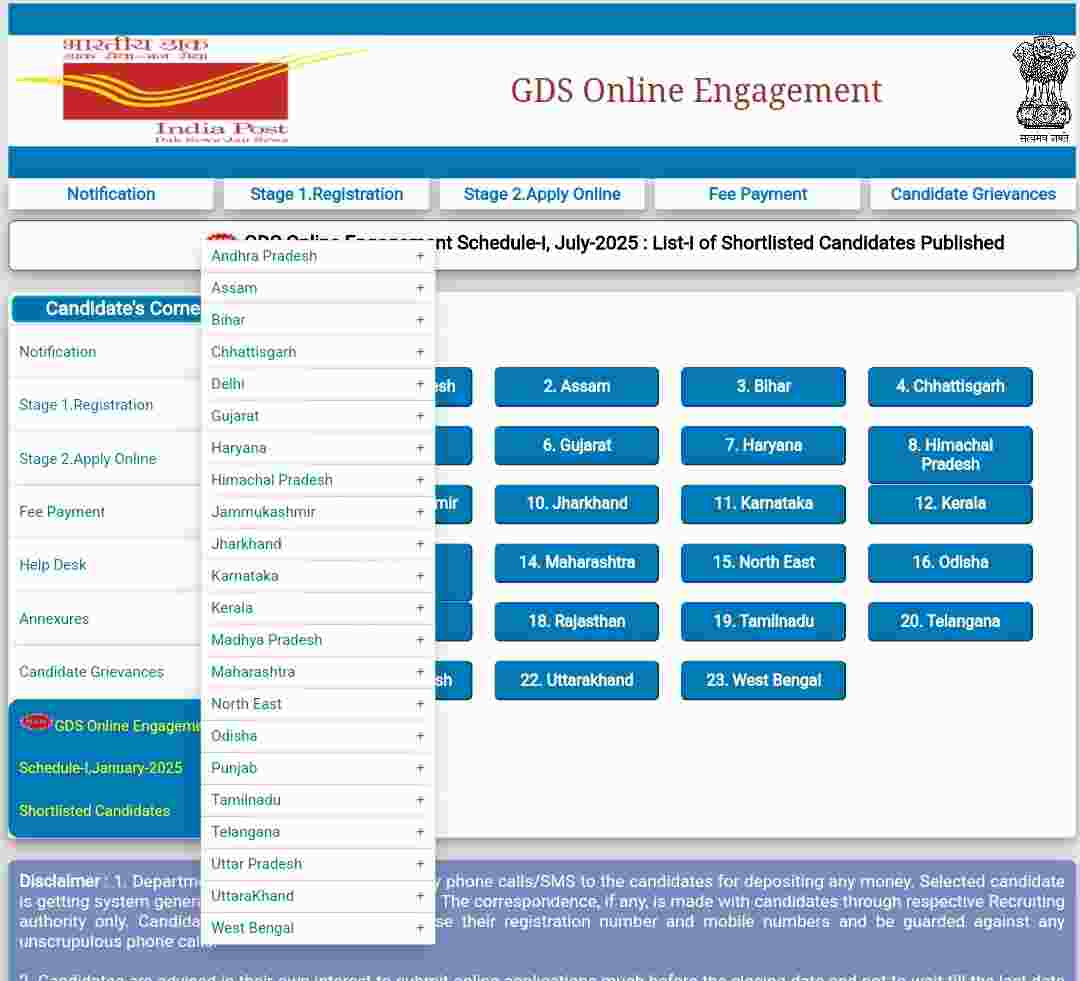Expand Delhi plus icon in list
The width and height of the screenshot is (1080, 981).
coord(419,384)
